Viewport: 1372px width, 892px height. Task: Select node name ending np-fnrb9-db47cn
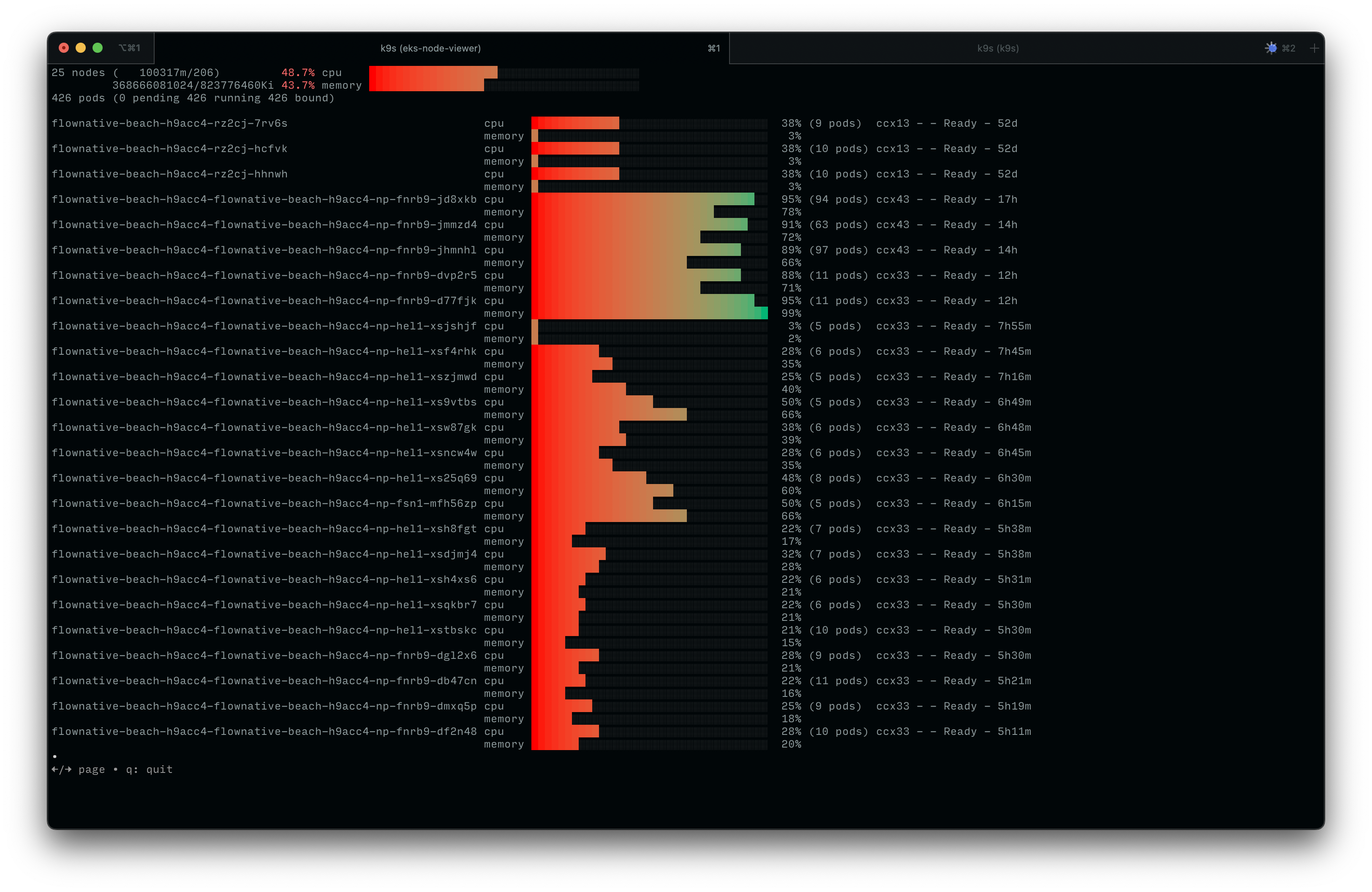tap(264, 681)
